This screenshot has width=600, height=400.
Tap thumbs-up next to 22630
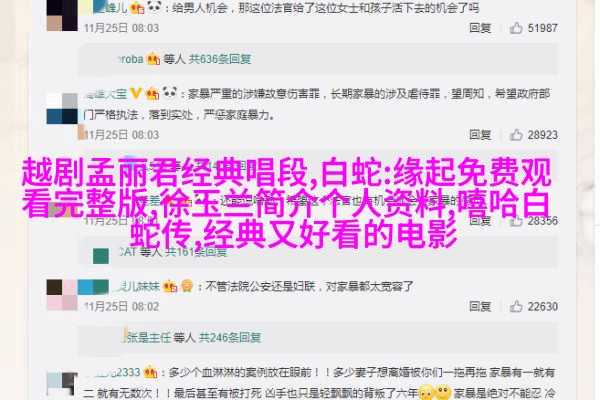point(516,306)
